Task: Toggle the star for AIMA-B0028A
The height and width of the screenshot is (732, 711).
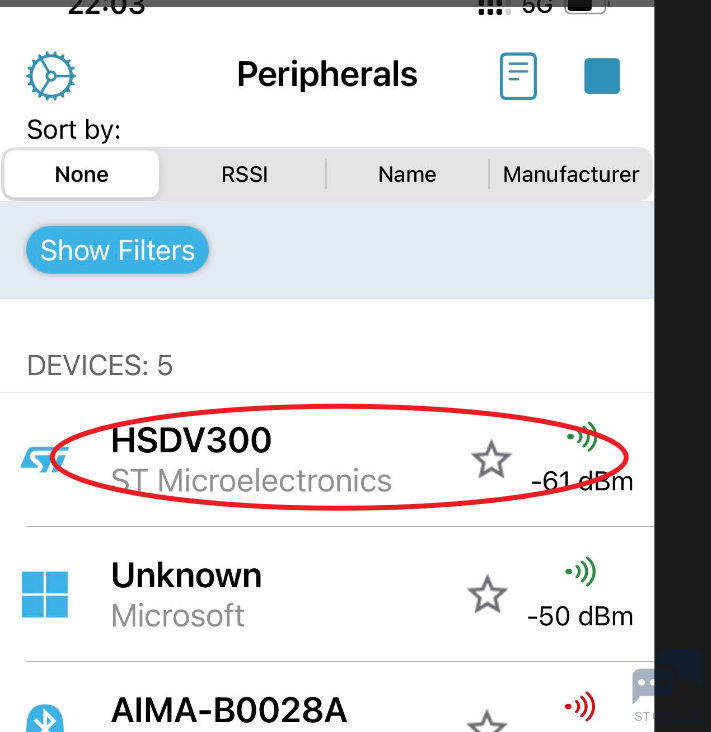Action: point(487,723)
